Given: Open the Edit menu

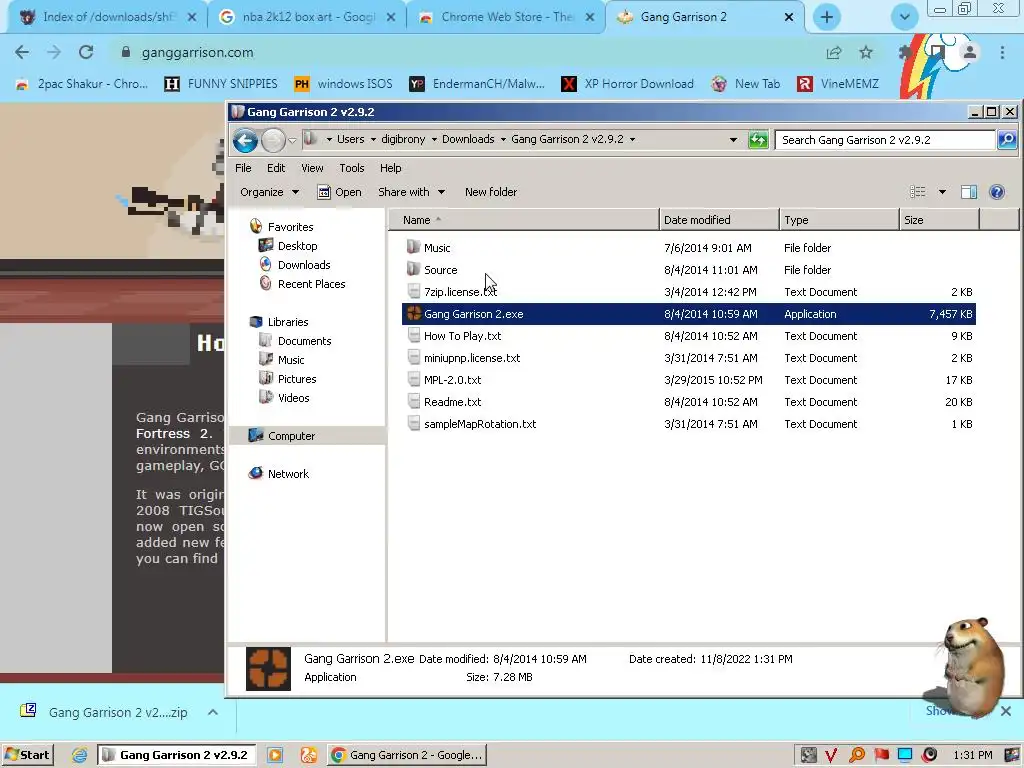Looking at the screenshot, I should (x=276, y=168).
